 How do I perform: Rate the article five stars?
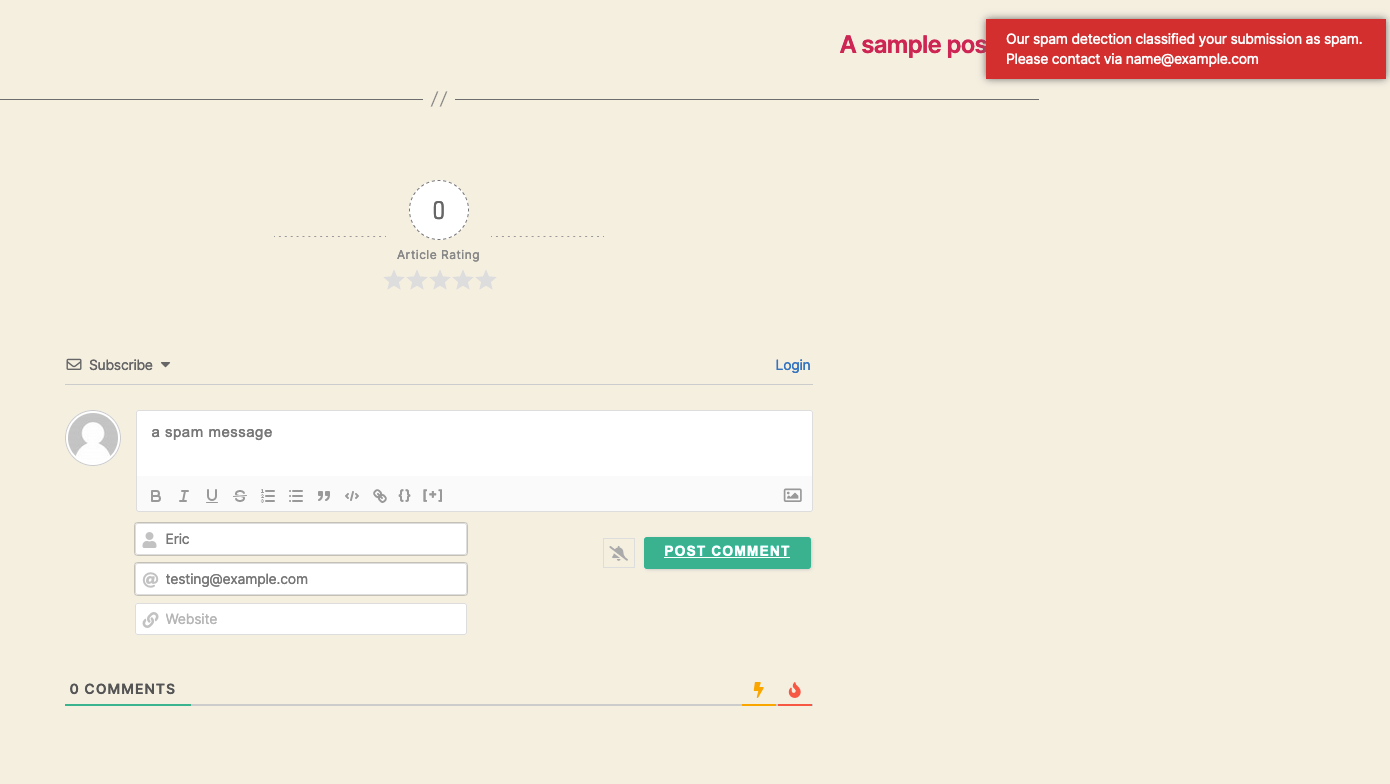click(486, 281)
